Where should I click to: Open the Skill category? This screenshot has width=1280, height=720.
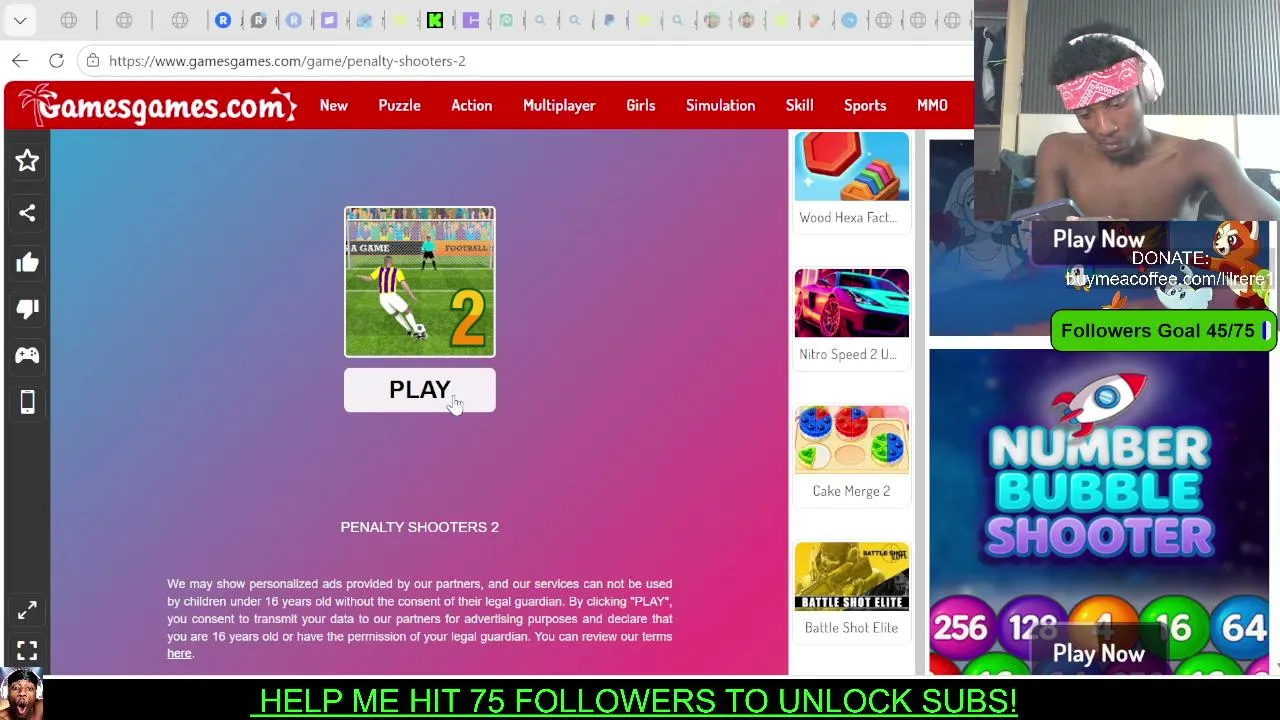799,105
